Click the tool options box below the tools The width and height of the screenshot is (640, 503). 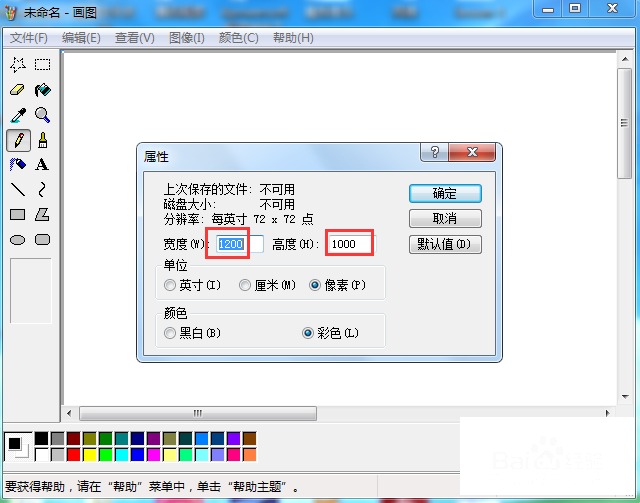click(31, 291)
